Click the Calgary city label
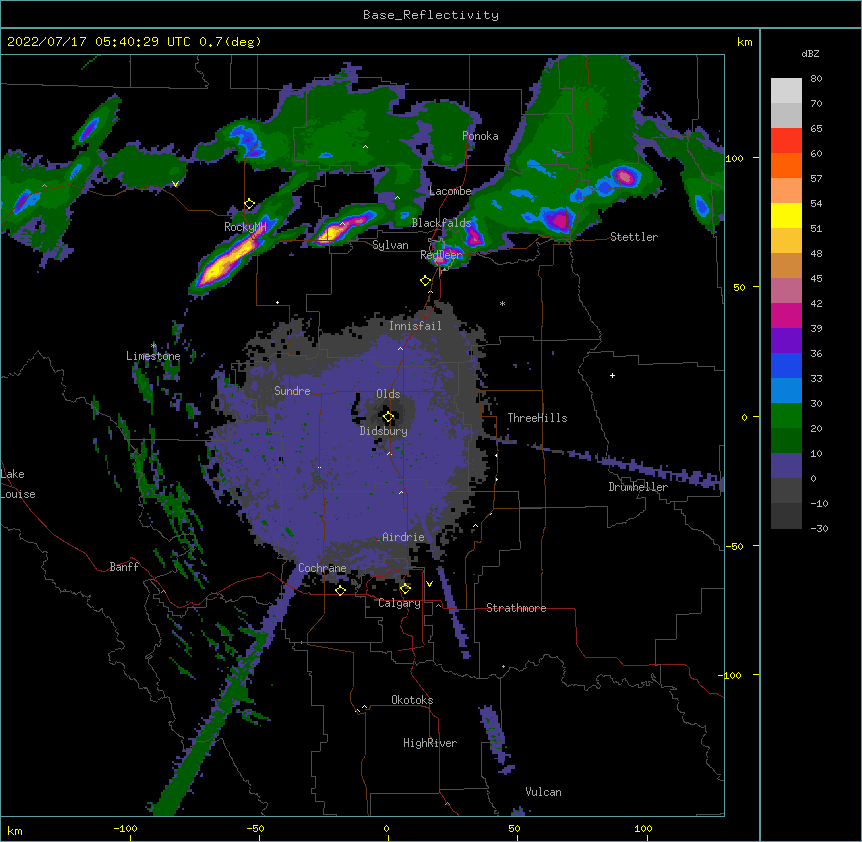 (x=399, y=603)
